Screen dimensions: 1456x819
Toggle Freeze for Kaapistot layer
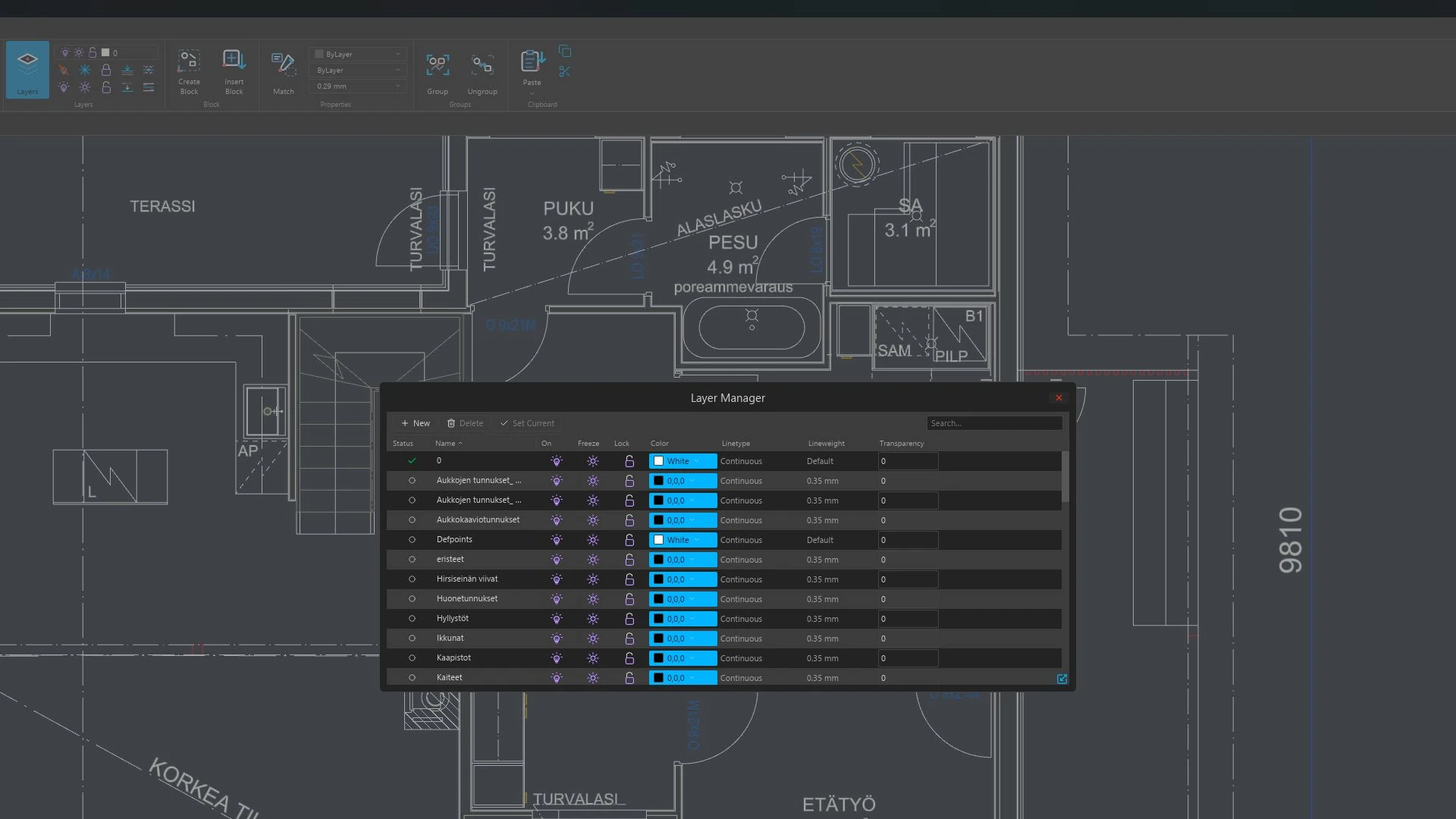593,658
